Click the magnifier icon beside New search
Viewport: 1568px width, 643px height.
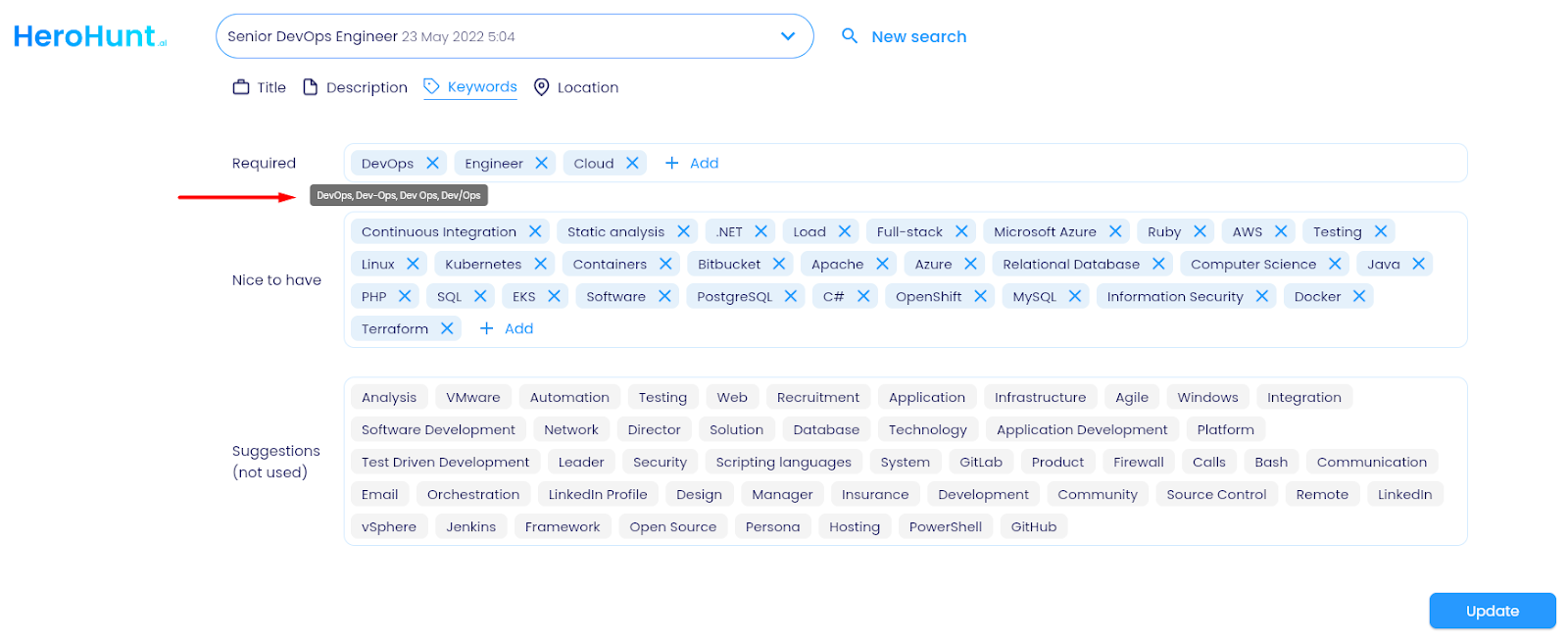[x=850, y=36]
